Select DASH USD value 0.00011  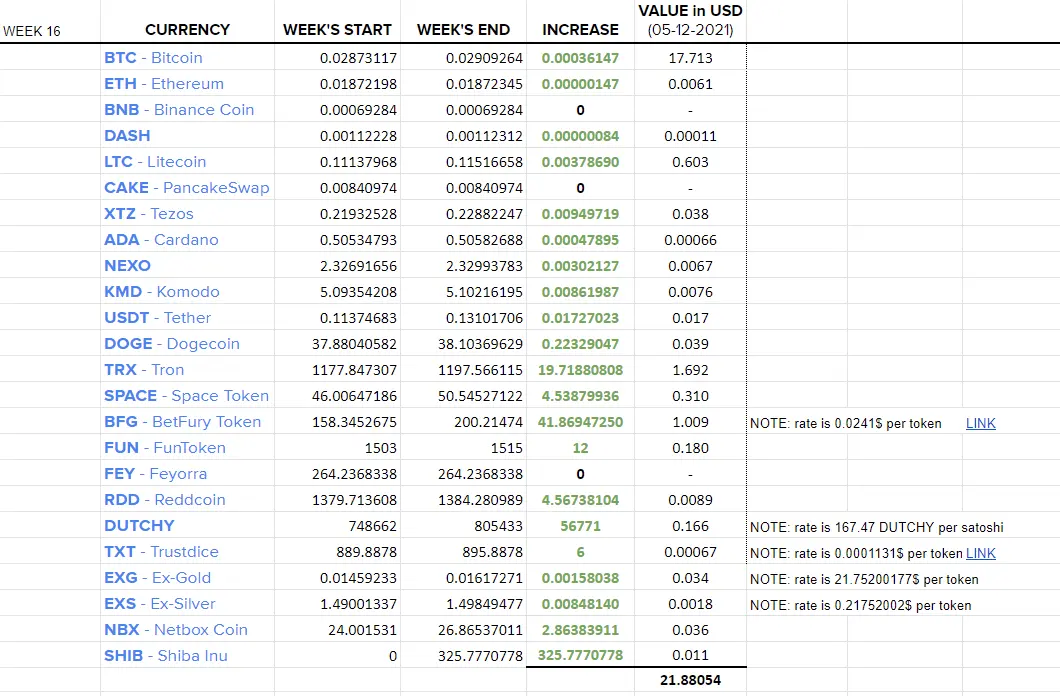pos(690,136)
